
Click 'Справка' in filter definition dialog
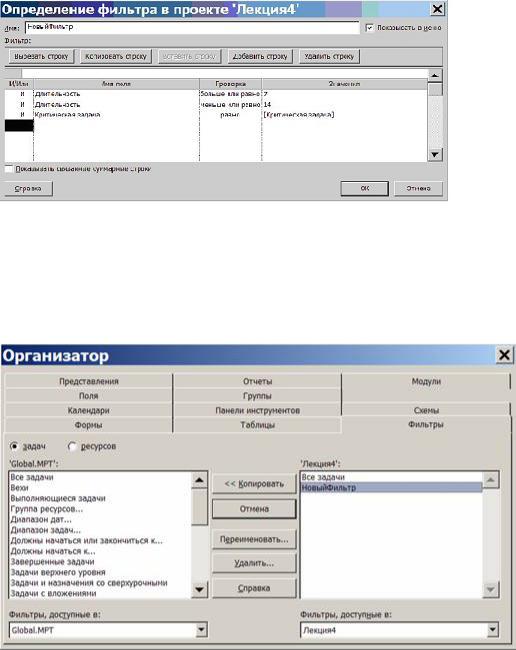(x=28, y=189)
